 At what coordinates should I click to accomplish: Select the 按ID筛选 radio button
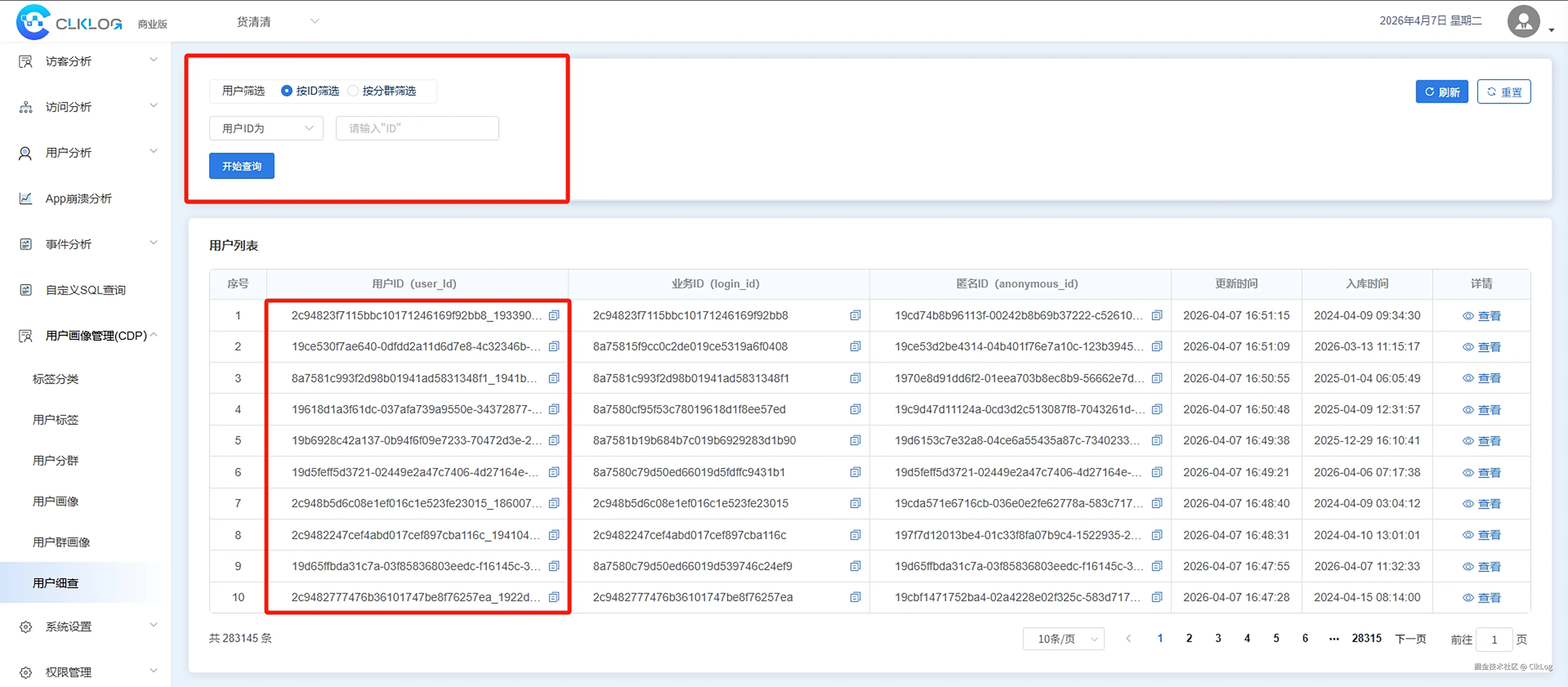pos(286,91)
